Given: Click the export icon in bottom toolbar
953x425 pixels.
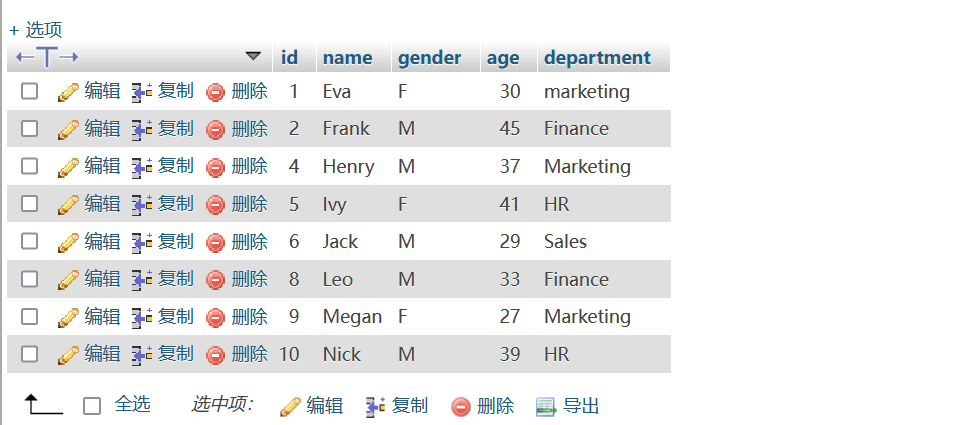Looking at the screenshot, I should [546, 406].
